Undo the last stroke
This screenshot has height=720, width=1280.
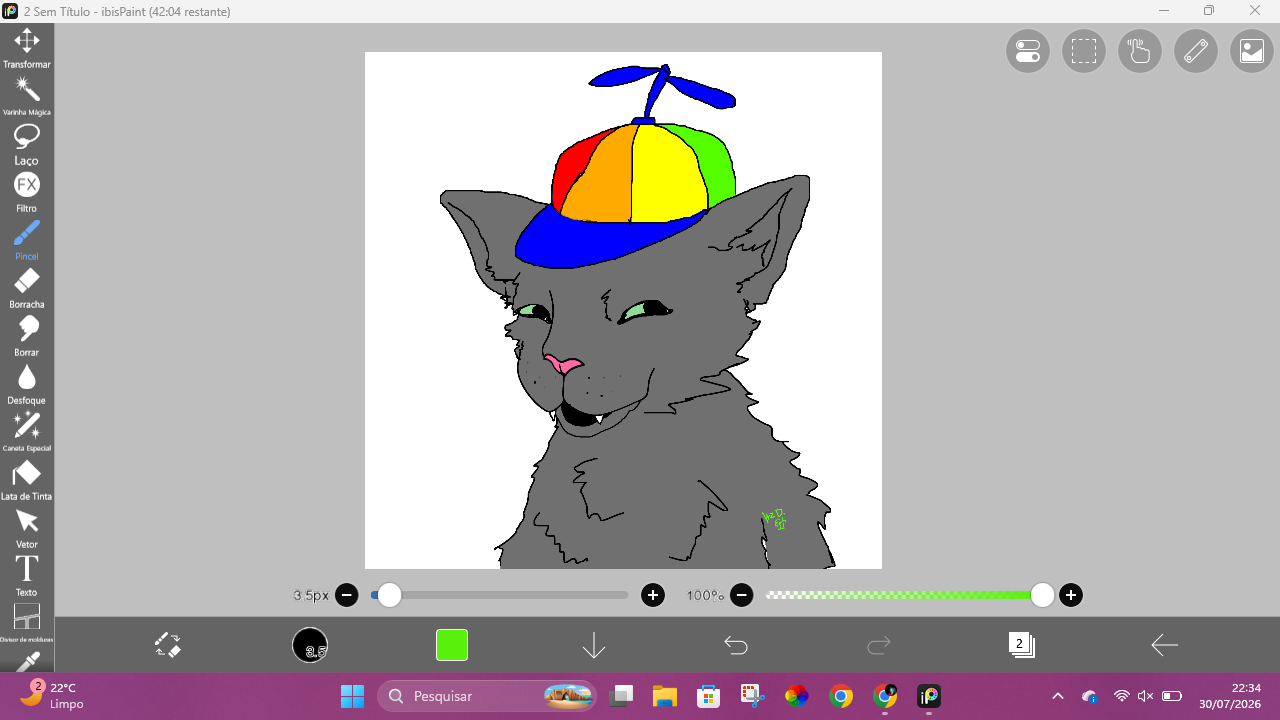tap(736, 645)
